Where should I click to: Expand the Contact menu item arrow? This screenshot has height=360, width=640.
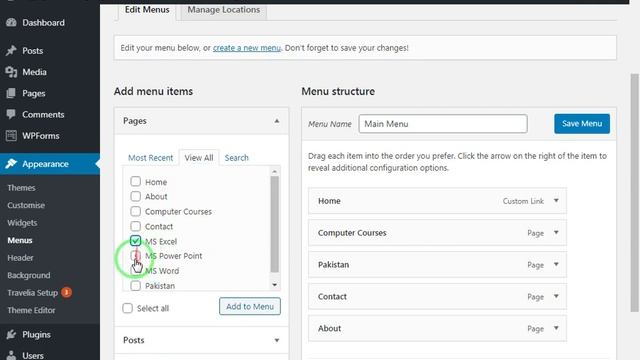[x=556, y=296]
